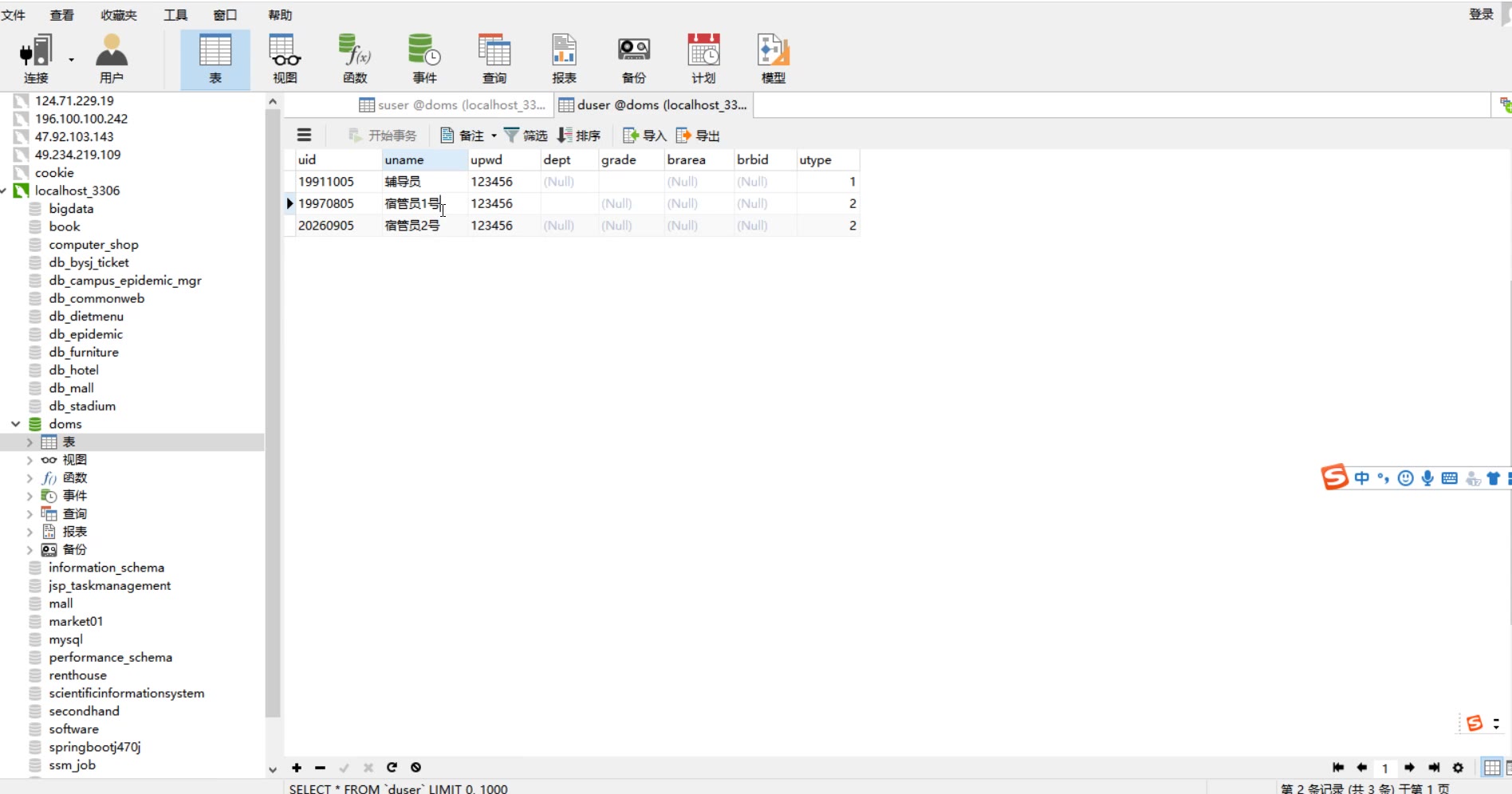
Task: Click the sidebar scroll down arrow
Action: coord(273,769)
